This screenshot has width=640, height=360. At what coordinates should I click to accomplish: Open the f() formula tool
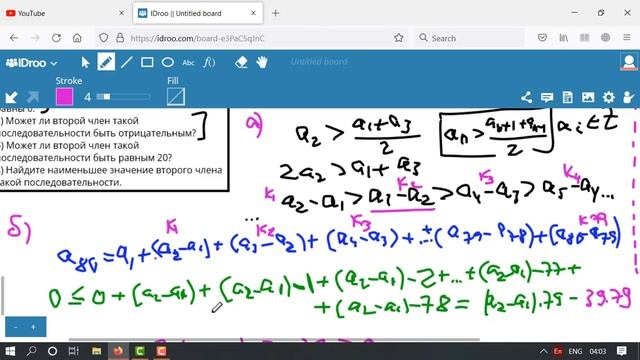click(x=209, y=62)
